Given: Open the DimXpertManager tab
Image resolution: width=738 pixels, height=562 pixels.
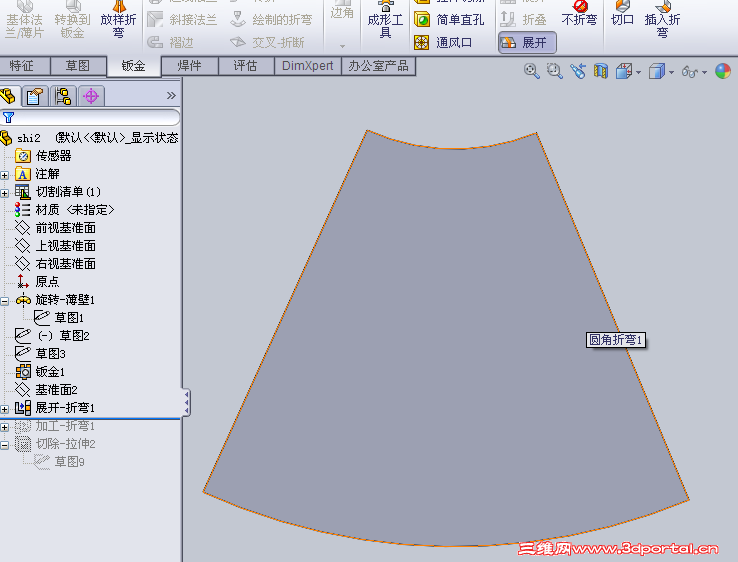Looking at the screenshot, I should click(x=91, y=96).
